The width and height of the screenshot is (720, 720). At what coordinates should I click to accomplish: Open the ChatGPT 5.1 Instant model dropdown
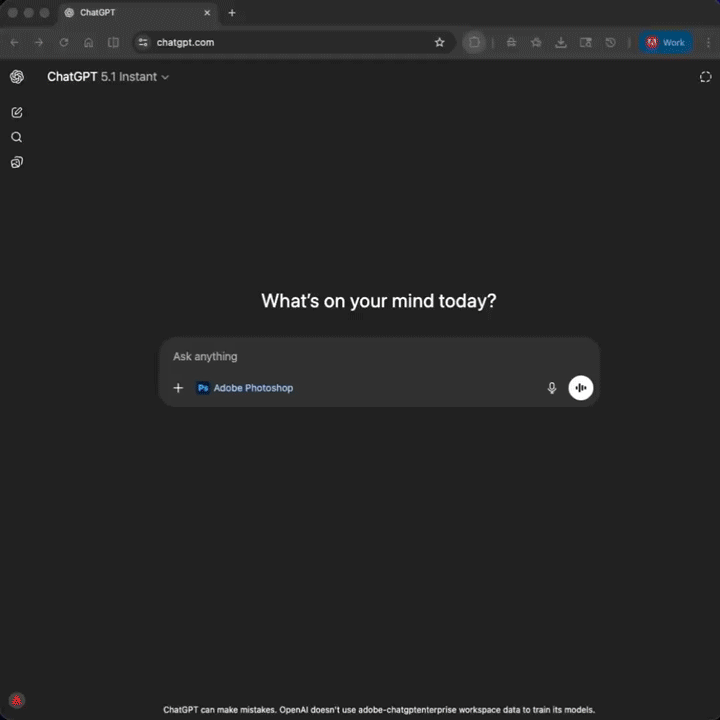coord(108,77)
